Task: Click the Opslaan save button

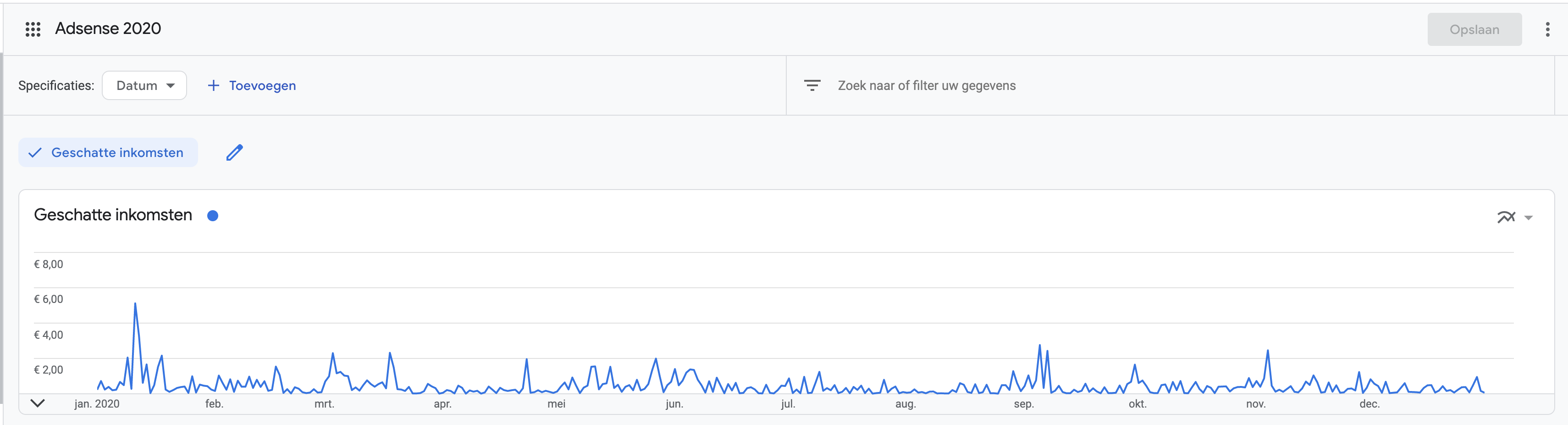Action: pos(1474,29)
